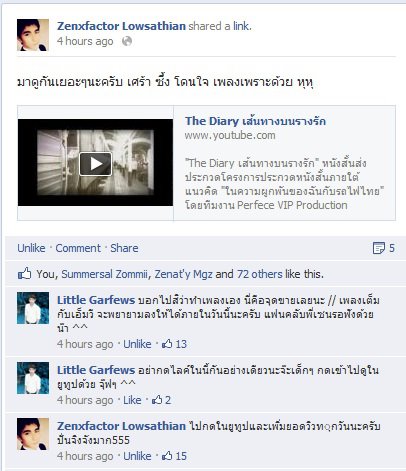This screenshot has height=471, width=406.
Task: Unlike the comment with 13 likes
Action: (137, 344)
